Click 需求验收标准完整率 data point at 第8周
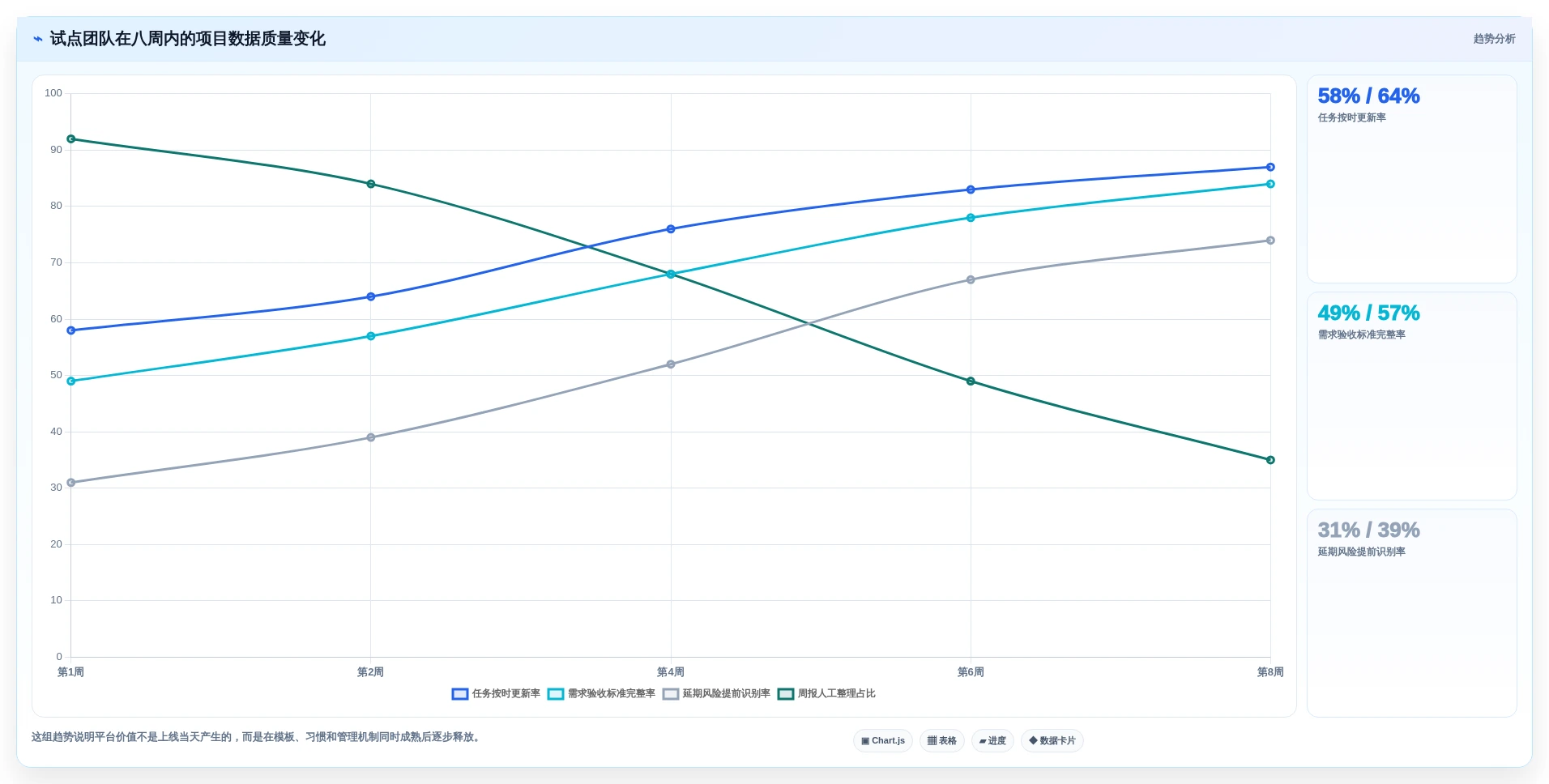The image size is (1549, 784). (1270, 185)
